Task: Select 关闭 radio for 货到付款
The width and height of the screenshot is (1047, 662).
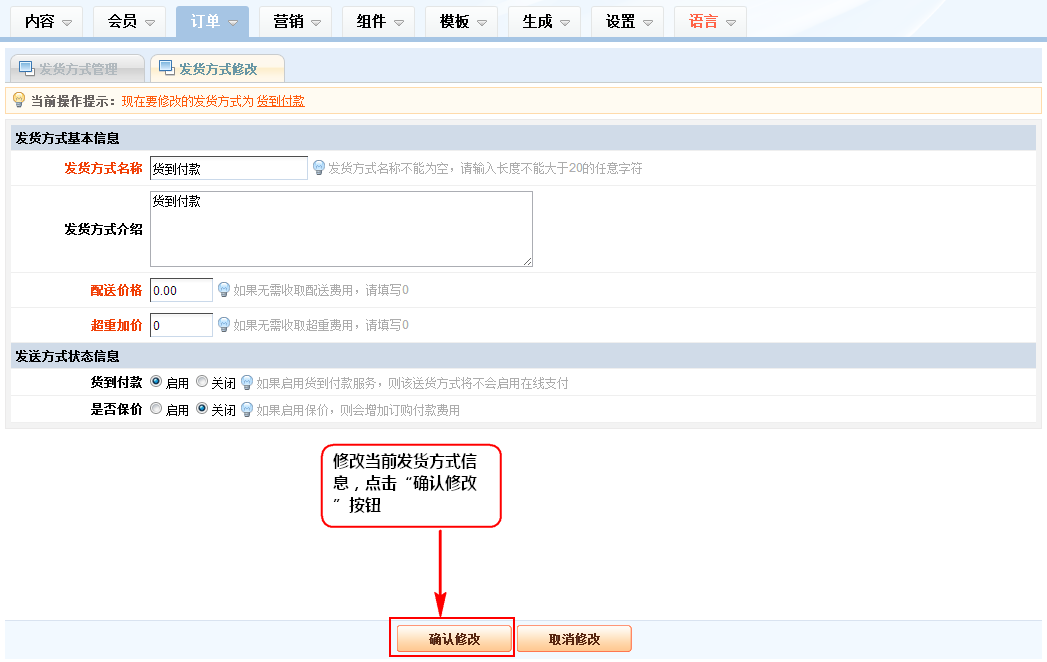Action: coord(202,382)
